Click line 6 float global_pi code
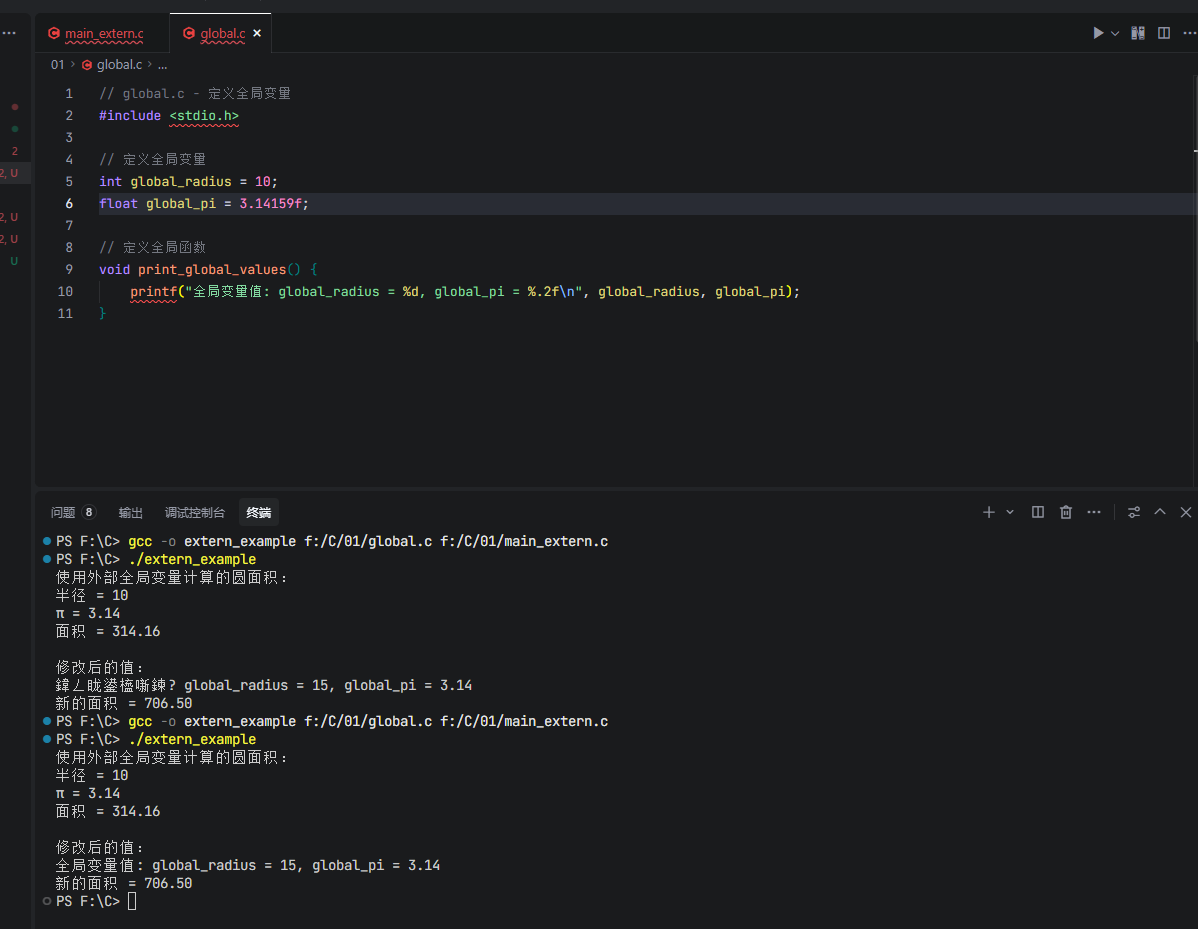The height and width of the screenshot is (929, 1198). point(204,203)
